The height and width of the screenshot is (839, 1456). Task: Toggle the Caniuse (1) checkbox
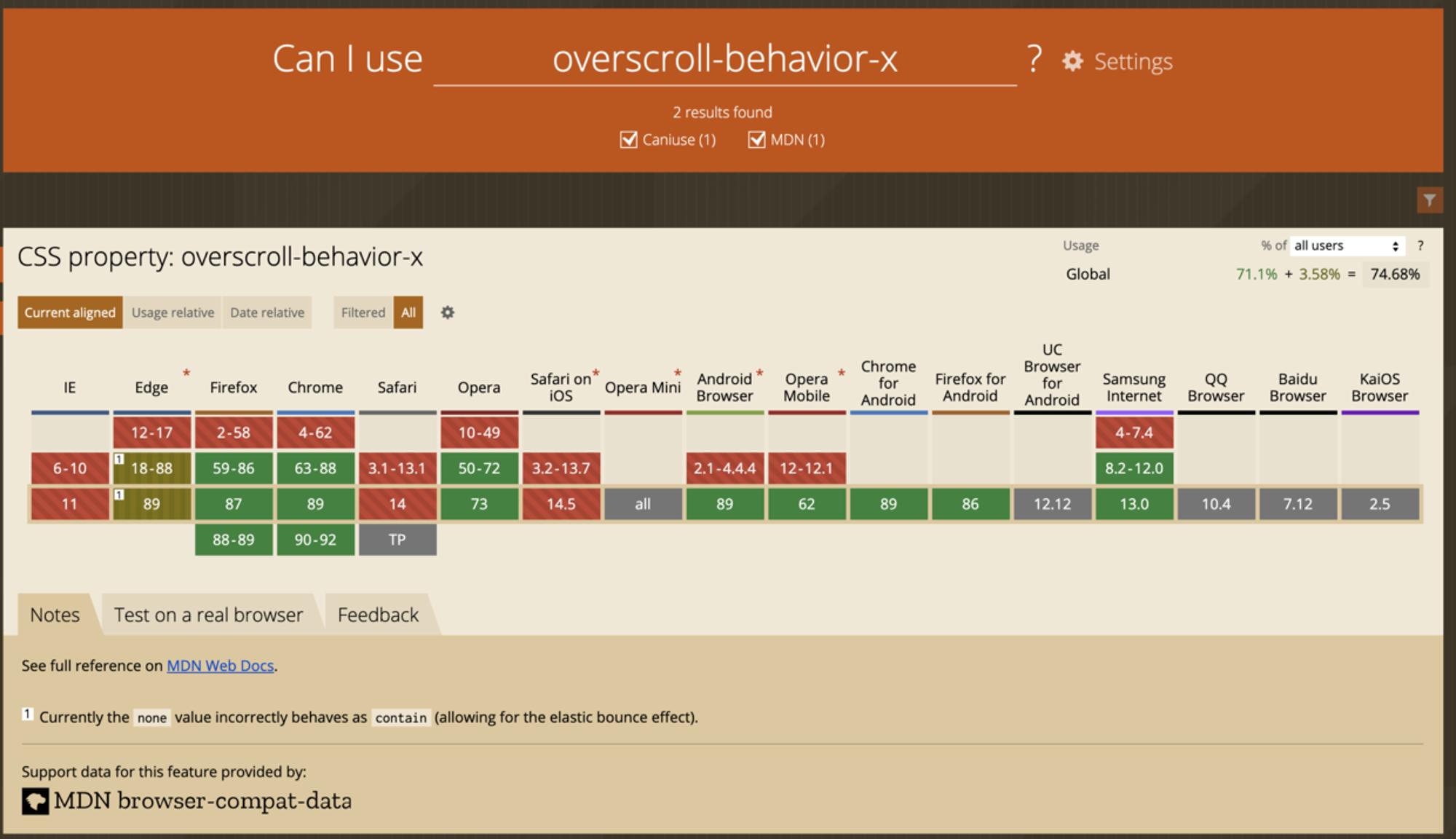(x=628, y=140)
